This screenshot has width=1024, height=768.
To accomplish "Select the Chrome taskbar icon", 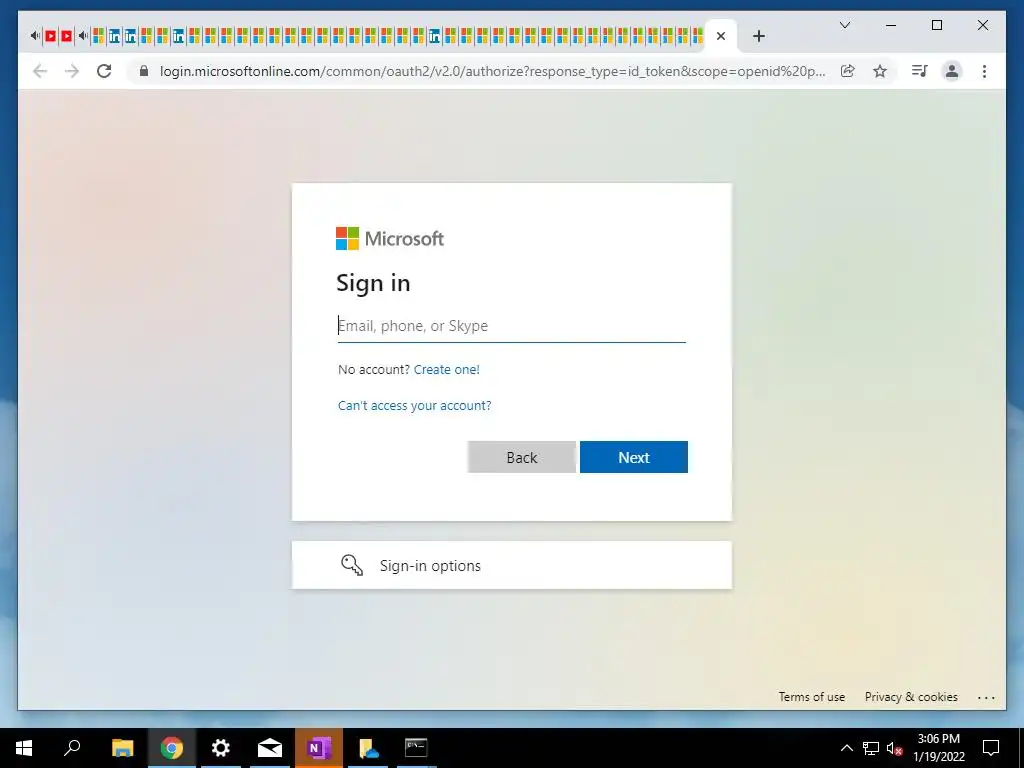I will 172,748.
